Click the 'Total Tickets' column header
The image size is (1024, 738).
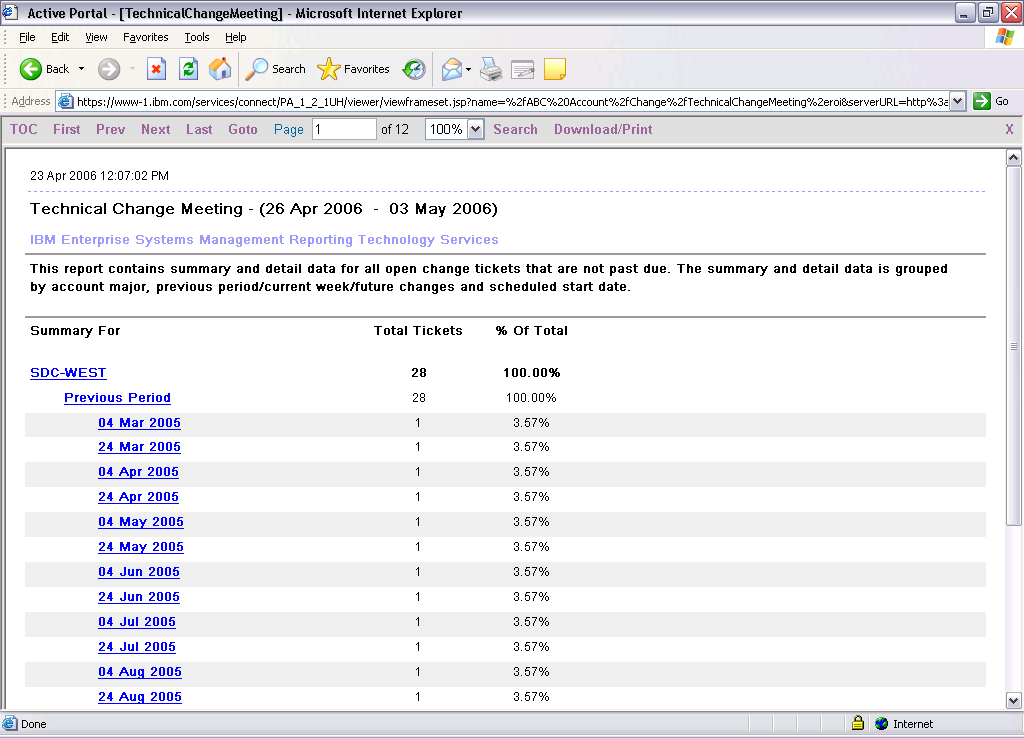[418, 330]
